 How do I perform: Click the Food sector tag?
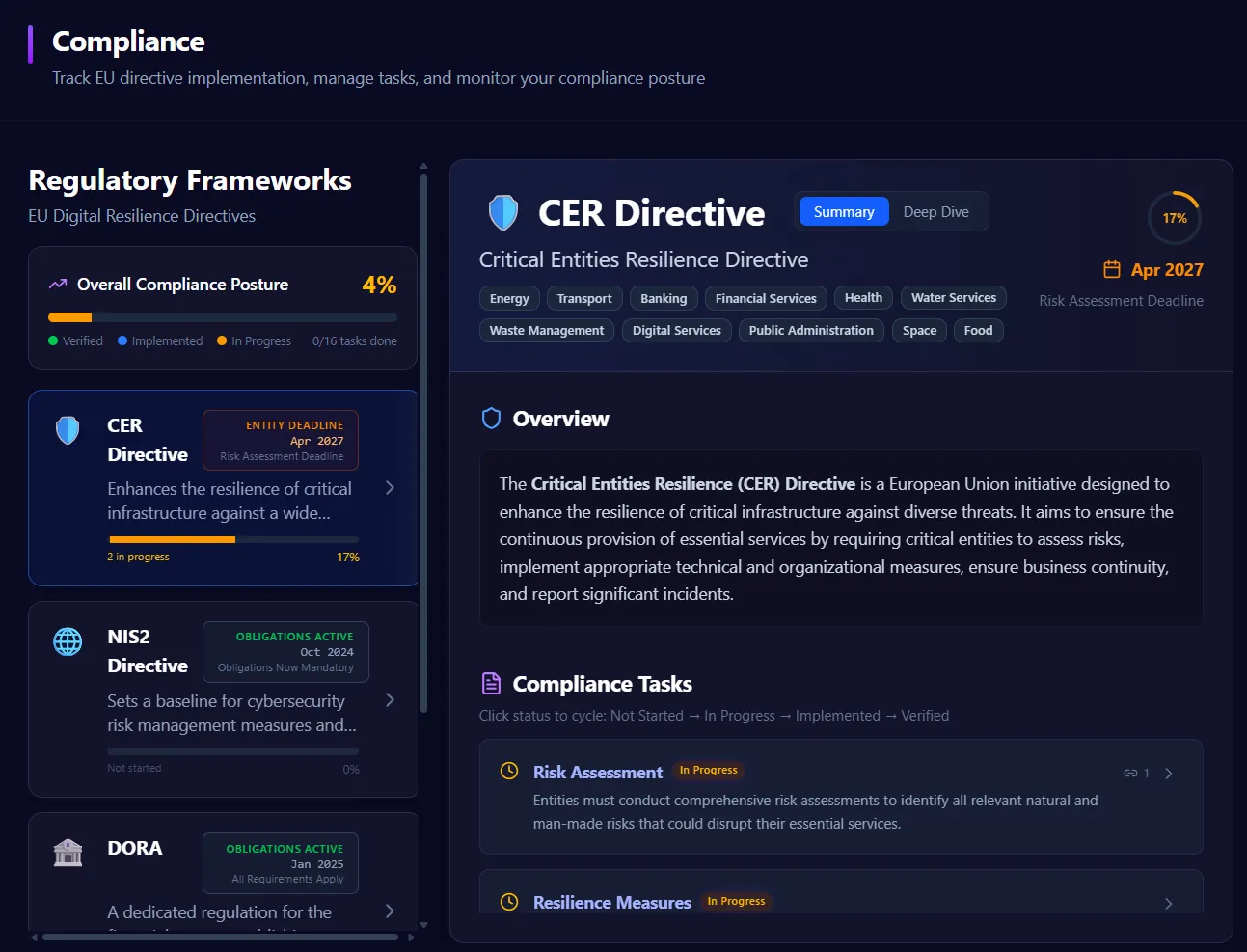click(x=978, y=330)
